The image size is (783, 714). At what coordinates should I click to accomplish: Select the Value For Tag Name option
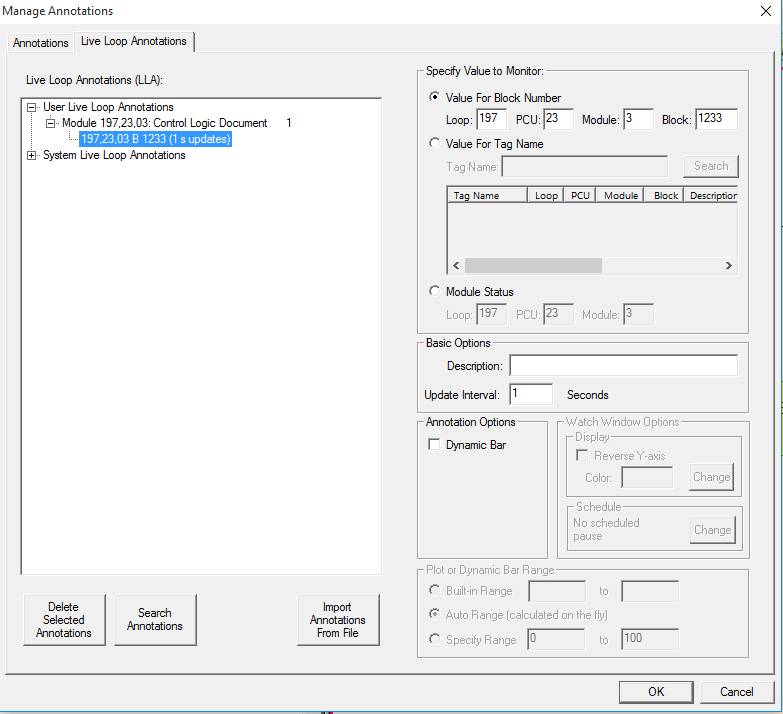pyautogui.click(x=433, y=143)
